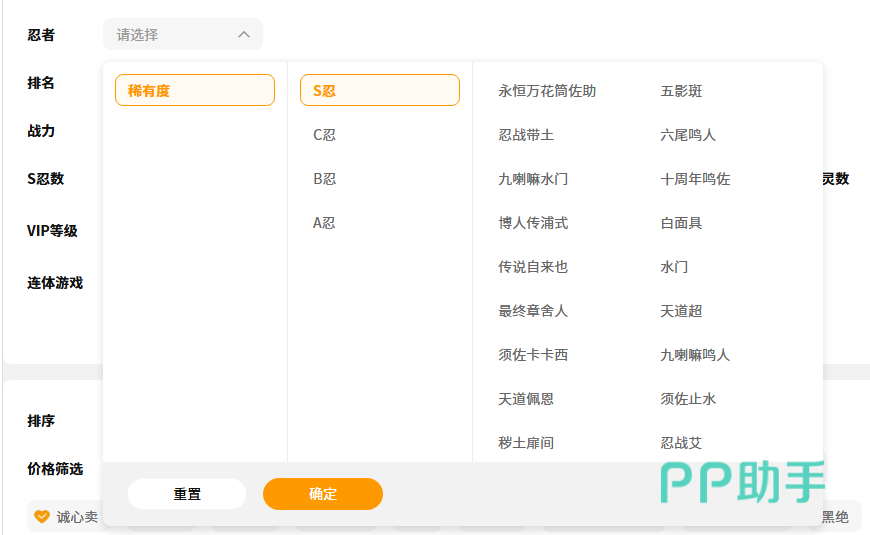Open the 请选择 ninja selector field
Screen dimensions: 870x535
(183, 34)
